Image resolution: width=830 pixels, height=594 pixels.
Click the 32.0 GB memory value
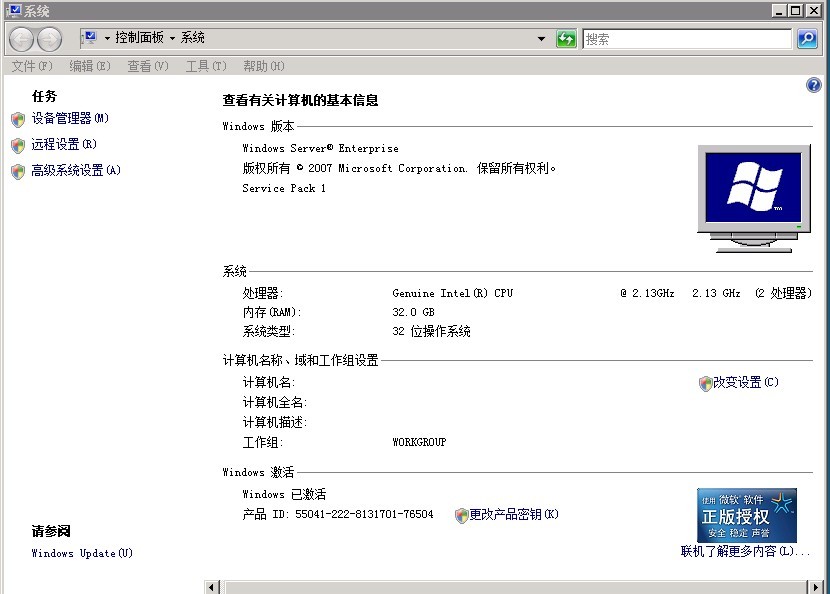point(413,312)
